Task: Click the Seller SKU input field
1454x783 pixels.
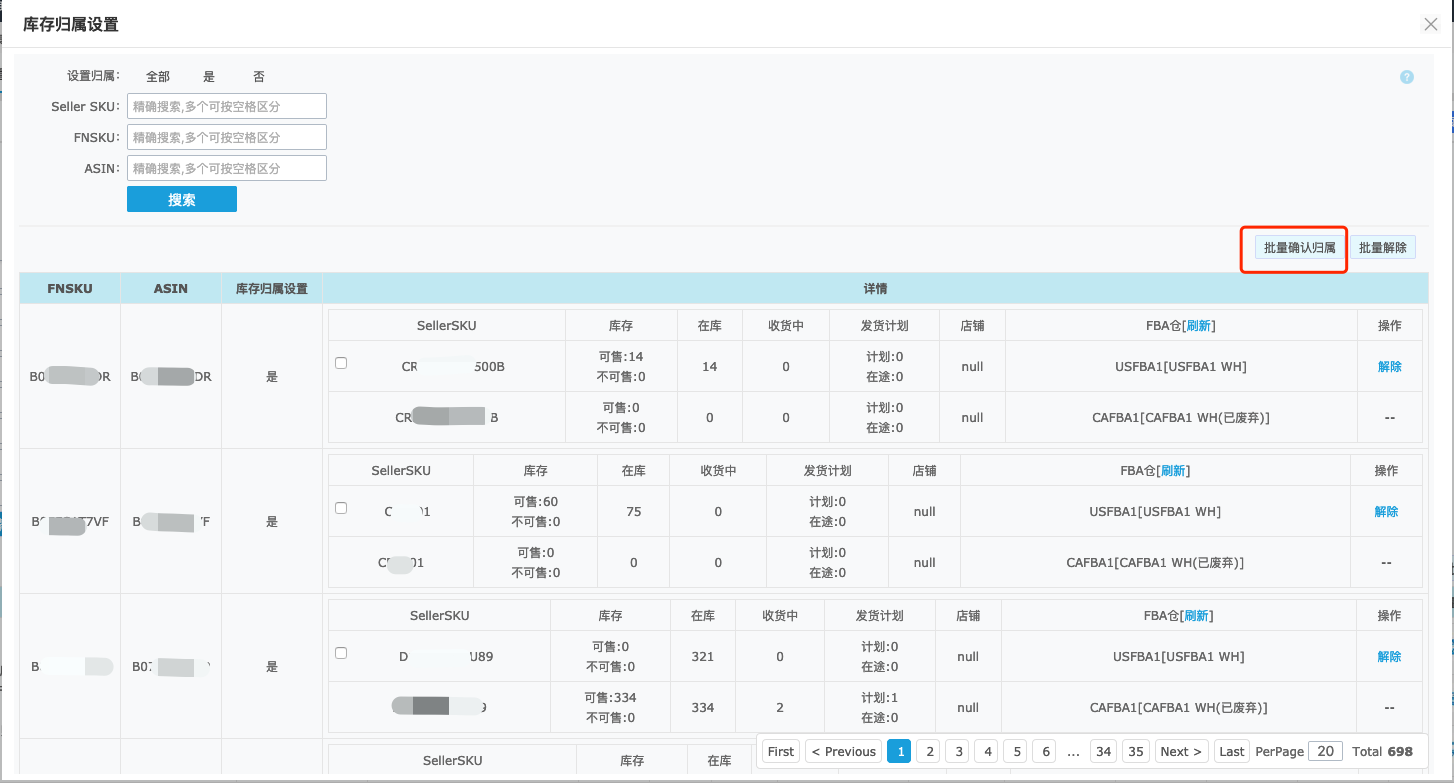Action: pyautogui.click(x=227, y=105)
